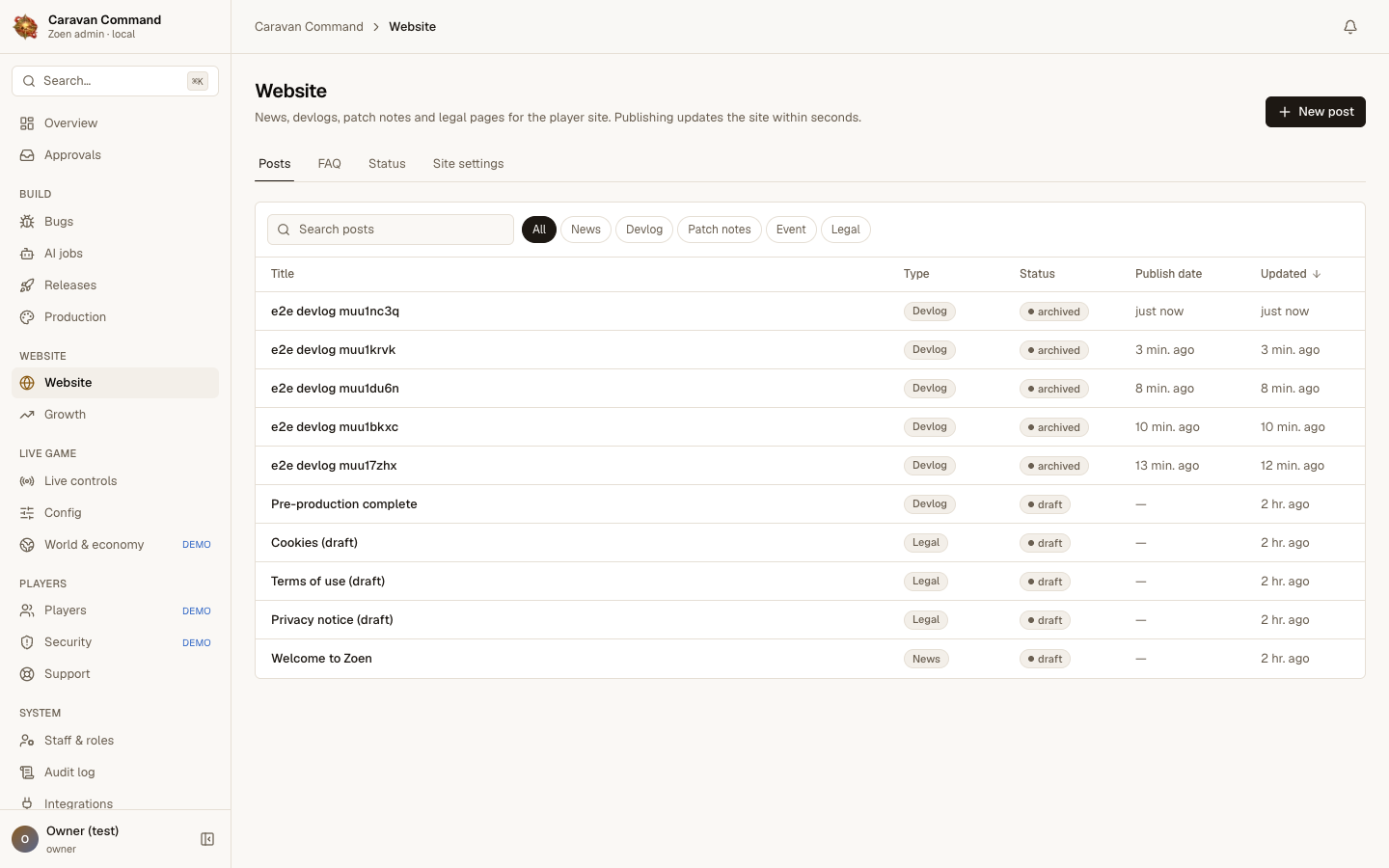The height and width of the screenshot is (868, 1389).
Task: Create a New post
Action: [x=1316, y=112]
